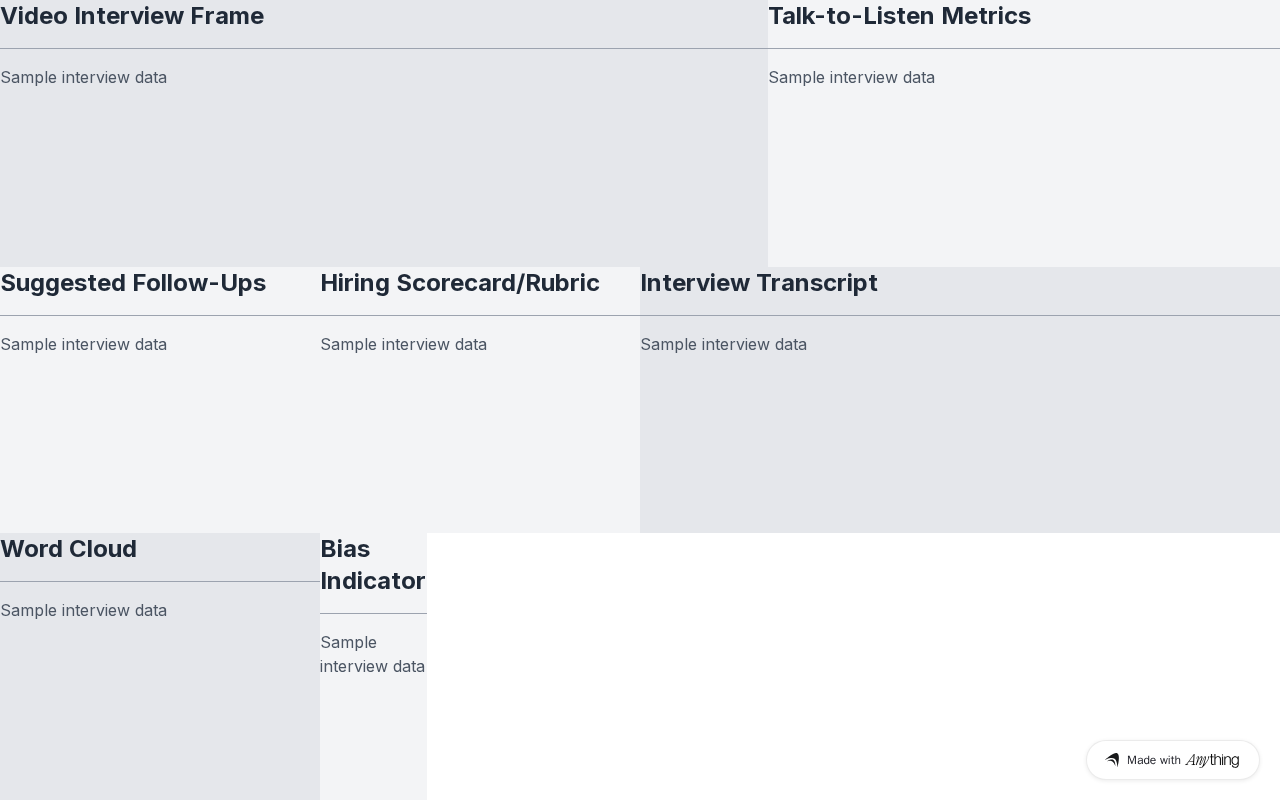Click sample data text under Interview Transcript
Viewport: 1280px width, 800px height.
pyautogui.click(x=723, y=344)
